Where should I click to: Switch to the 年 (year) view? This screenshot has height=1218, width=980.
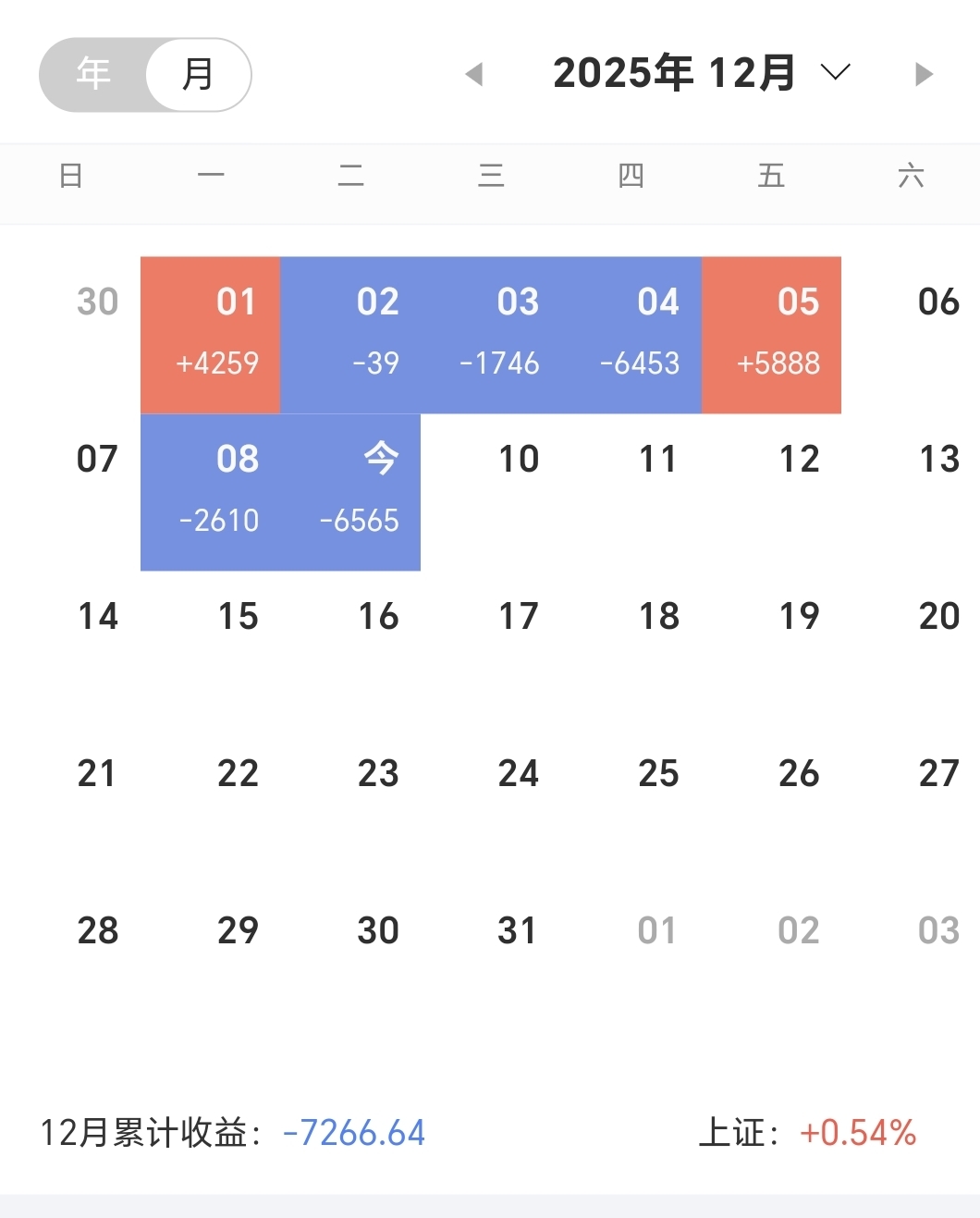[93, 74]
